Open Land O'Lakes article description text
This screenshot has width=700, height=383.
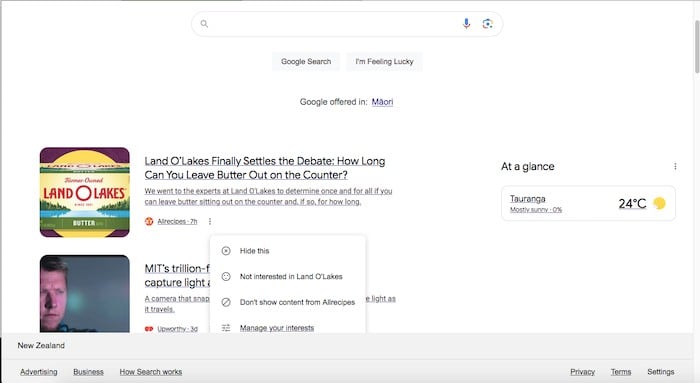[268, 196]
